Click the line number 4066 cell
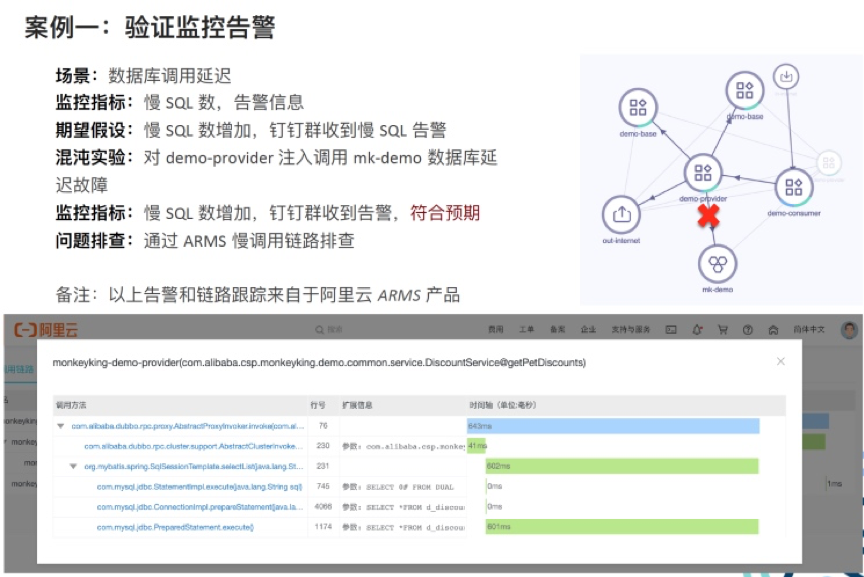Viewport: 864px width, 577px height. click(x=323, y=507)
